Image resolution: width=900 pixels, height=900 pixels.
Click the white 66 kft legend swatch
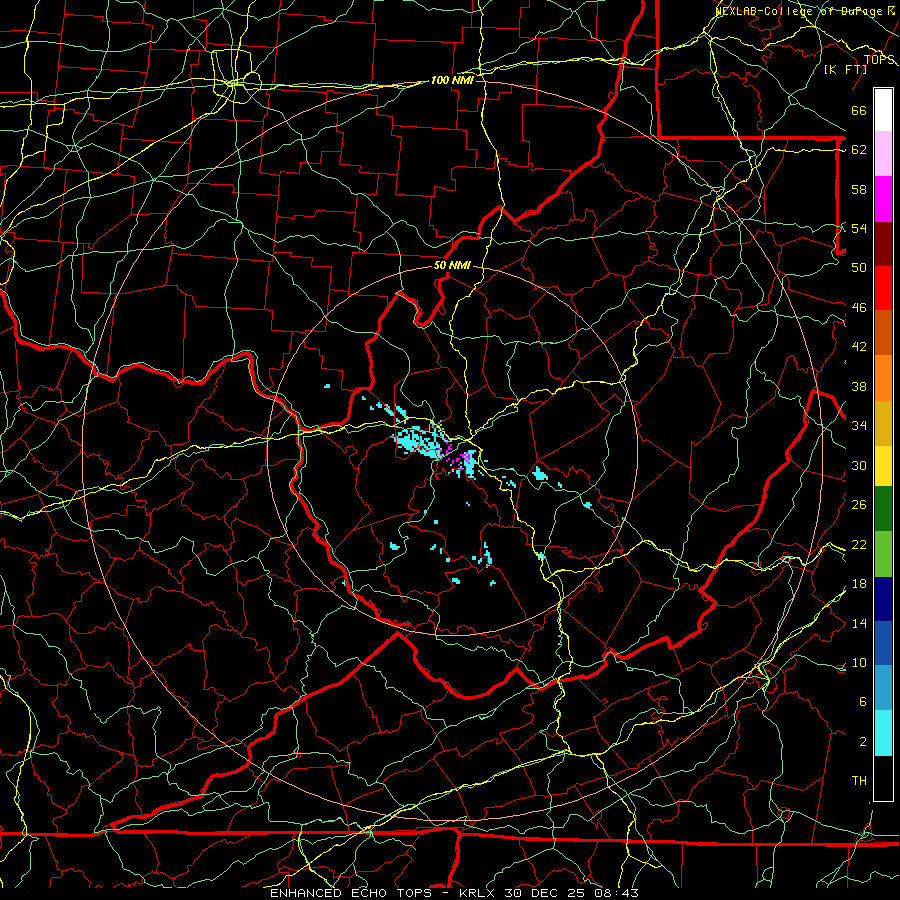[883, 110]
